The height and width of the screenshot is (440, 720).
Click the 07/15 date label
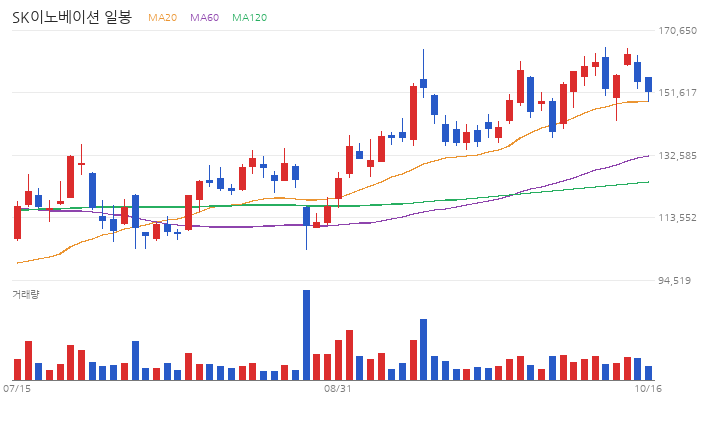tap(17, 389)
